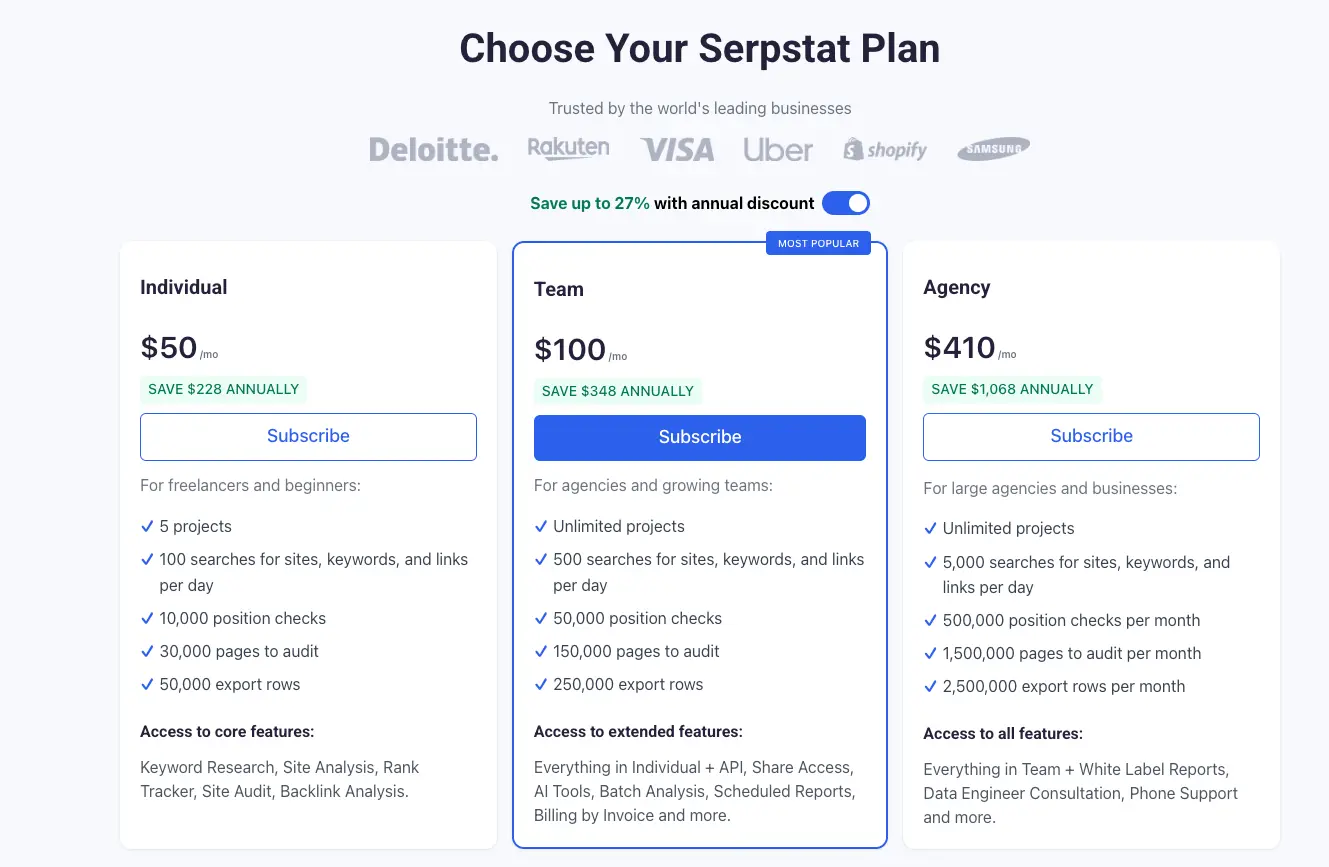Click the Agency plan $410 price

tap(959, 347)
